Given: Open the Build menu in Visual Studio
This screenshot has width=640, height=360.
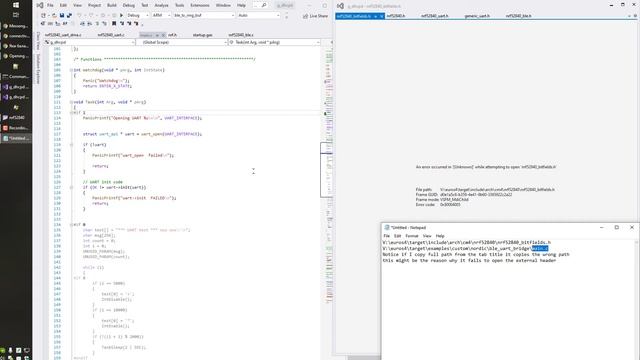Looking at the screenshot, I should (112, 5).
